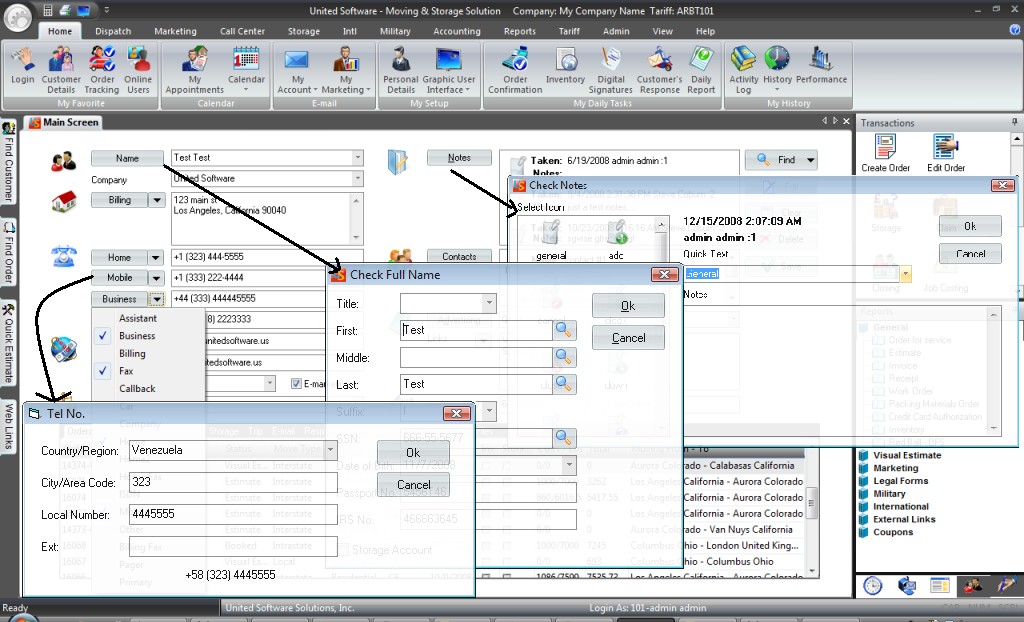Click search icon next to Middle name
The width and height of the screenshot is (1024, 622).
[564, 357]
